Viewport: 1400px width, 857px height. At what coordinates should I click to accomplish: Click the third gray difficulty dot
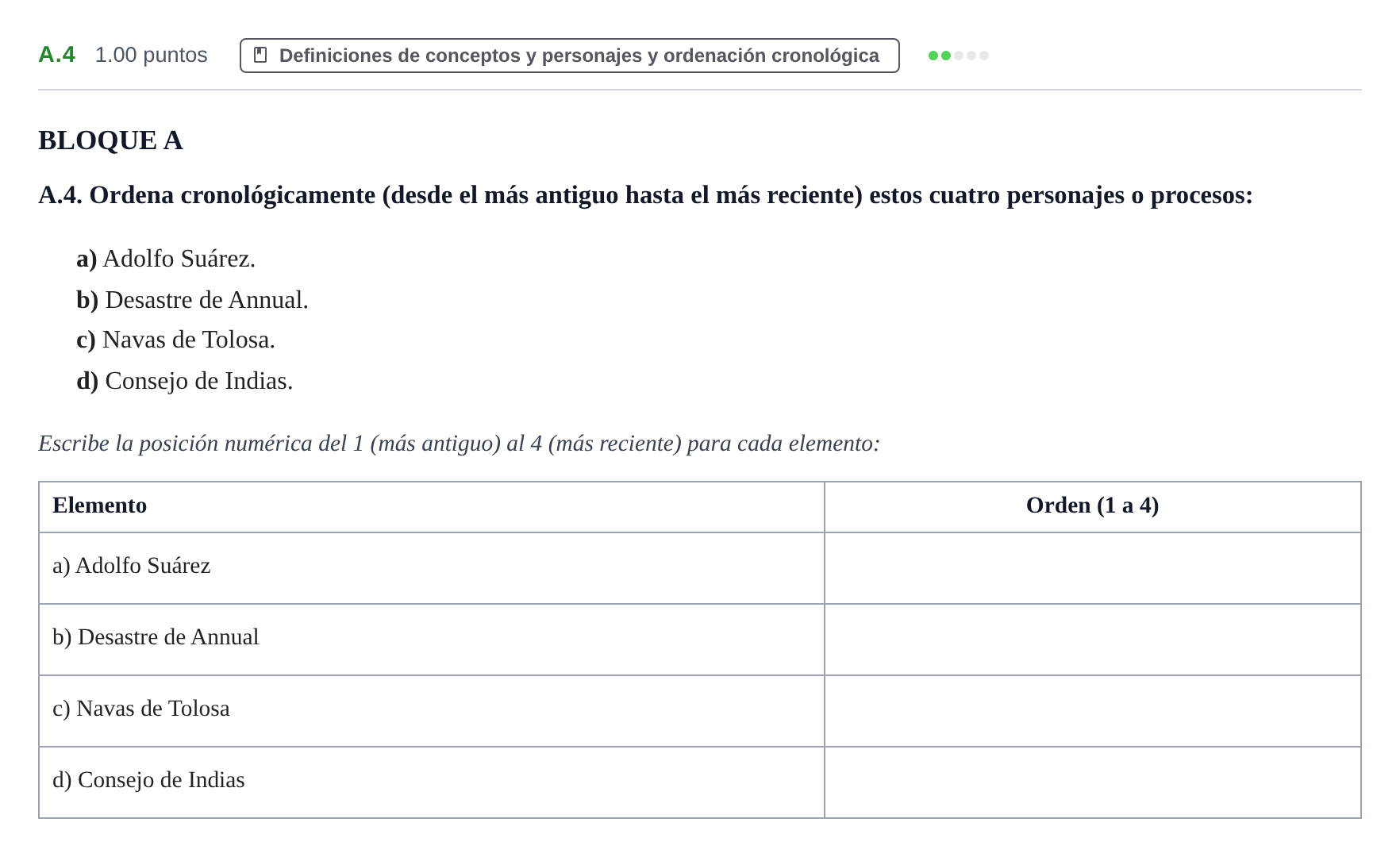pos(959,56)
